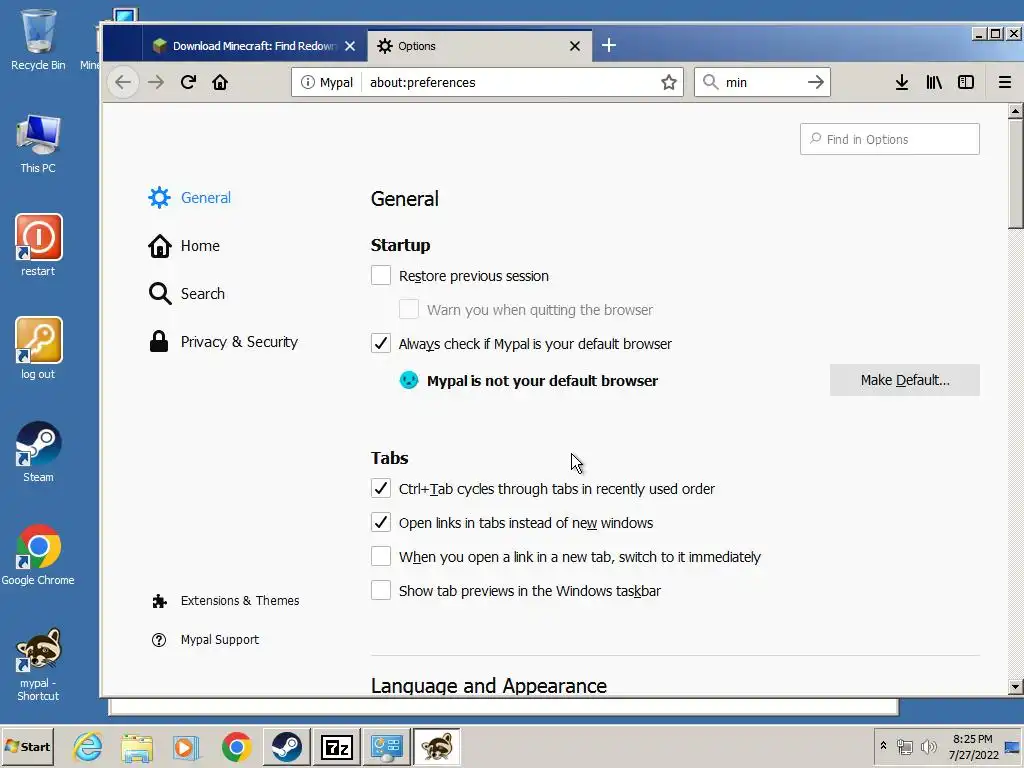Go back with the back arrow button
Image resolution: width=1024 pixels, height=768 pixels.
click(123, 82)
